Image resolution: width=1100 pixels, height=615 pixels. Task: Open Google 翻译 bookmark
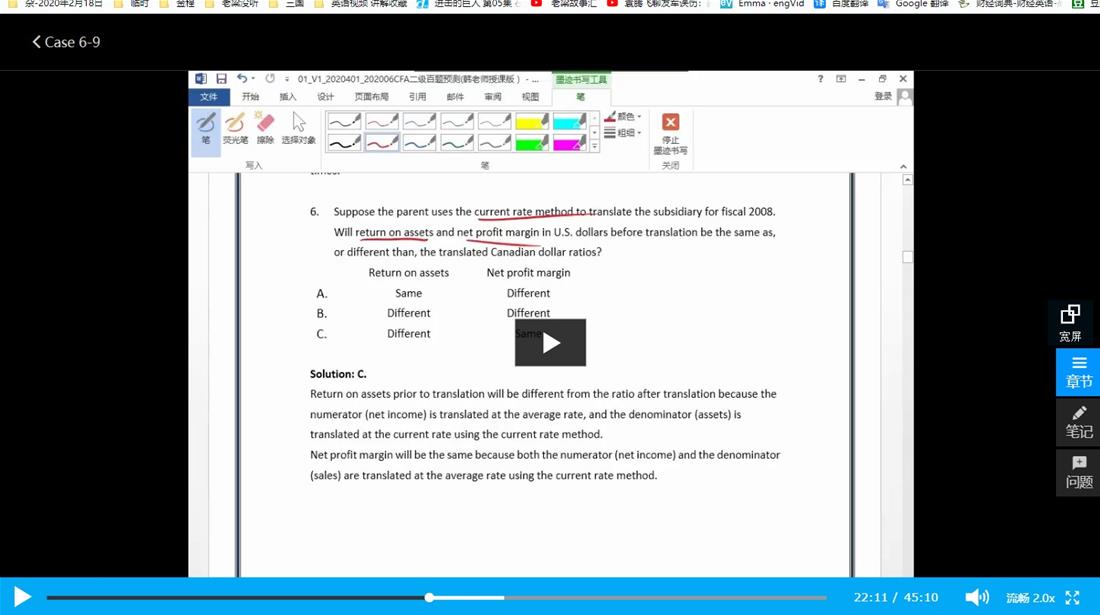point(915,4)
